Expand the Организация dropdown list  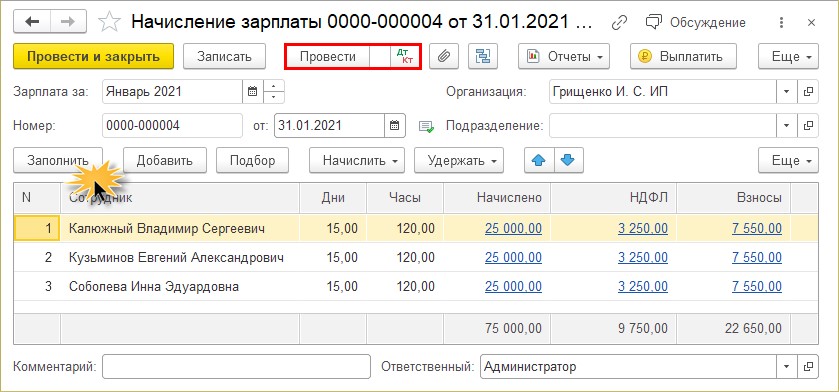pos(786,91)
